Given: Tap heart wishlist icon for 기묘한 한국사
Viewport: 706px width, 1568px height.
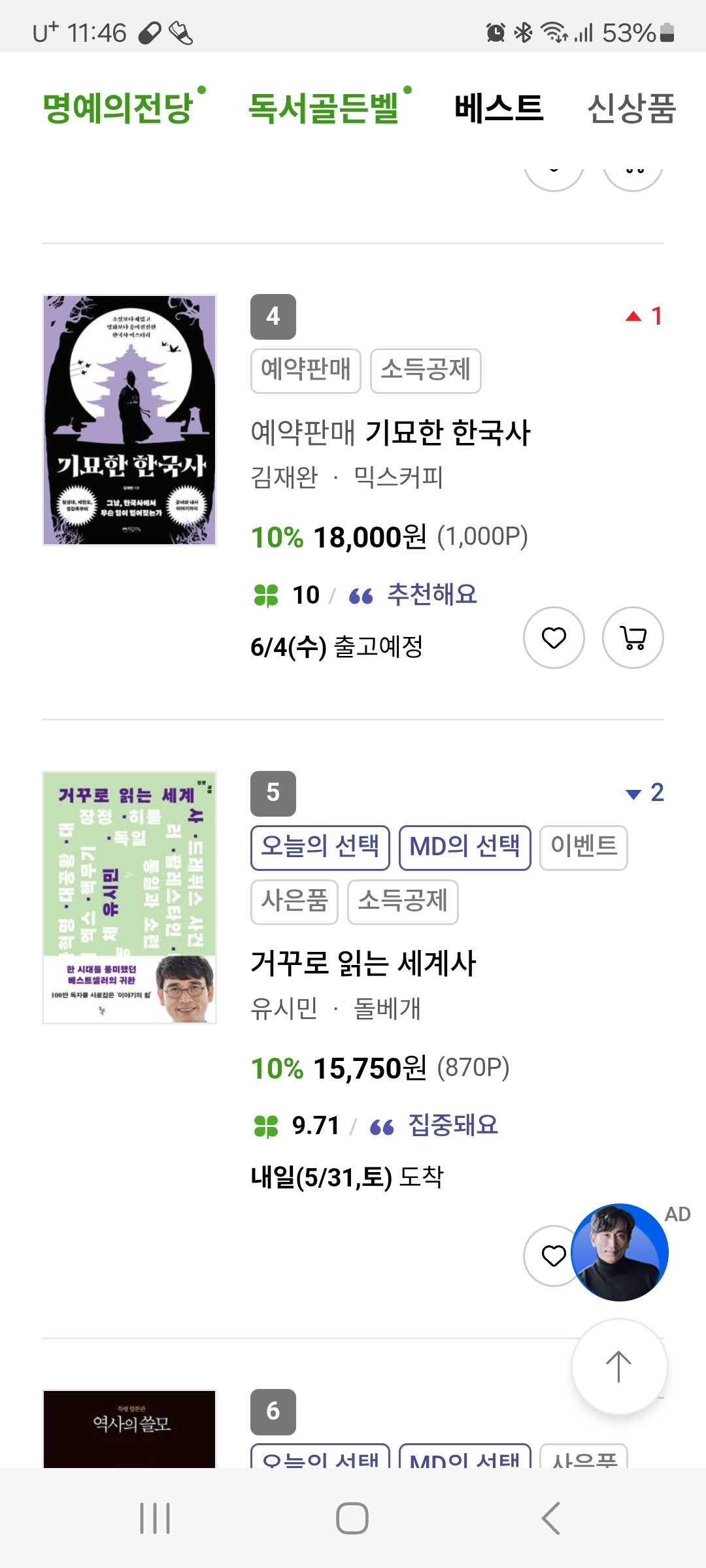Looking at the screenshot, I should (x=554, y=638).
